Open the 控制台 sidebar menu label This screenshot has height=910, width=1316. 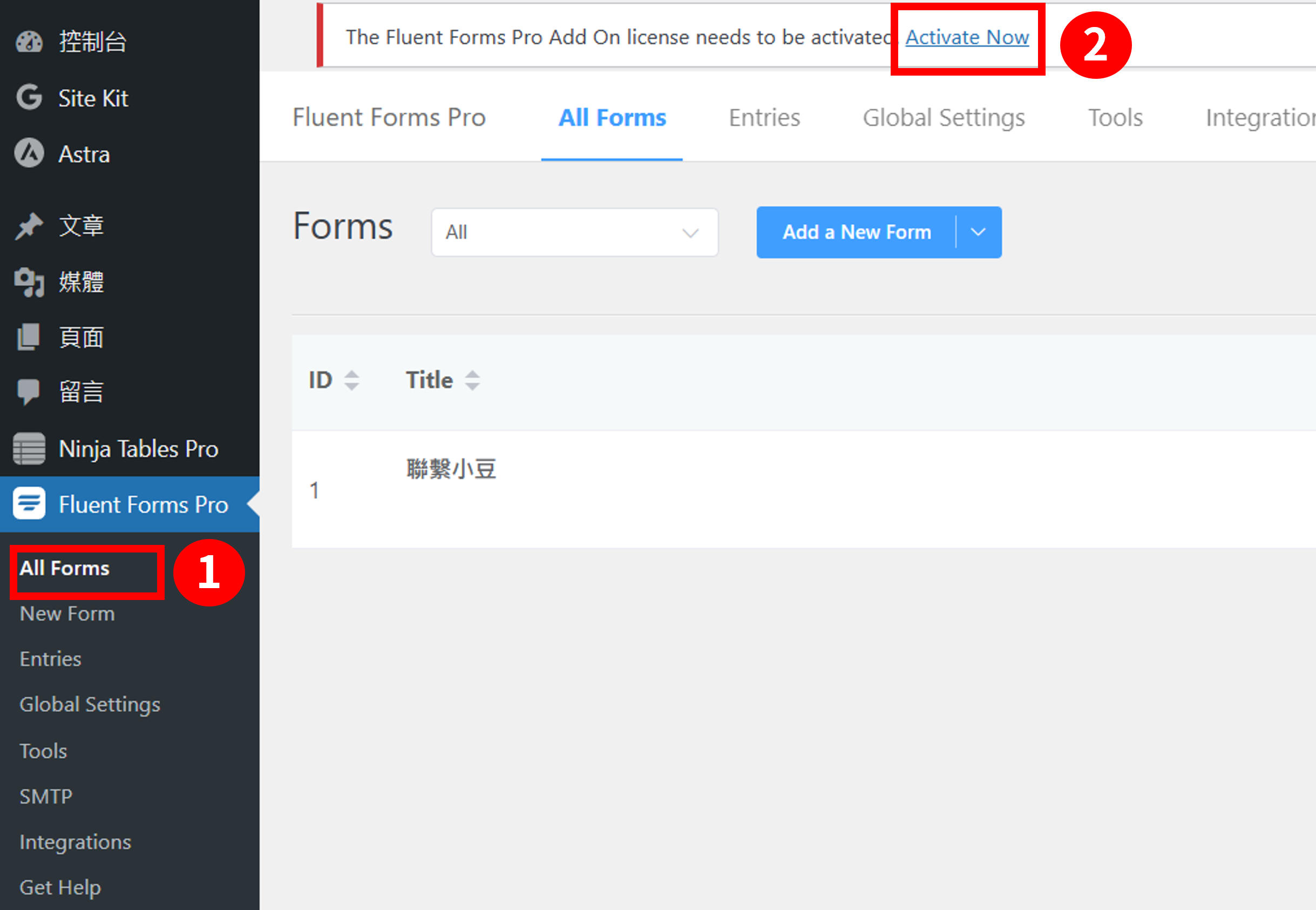tap(93, 42)
